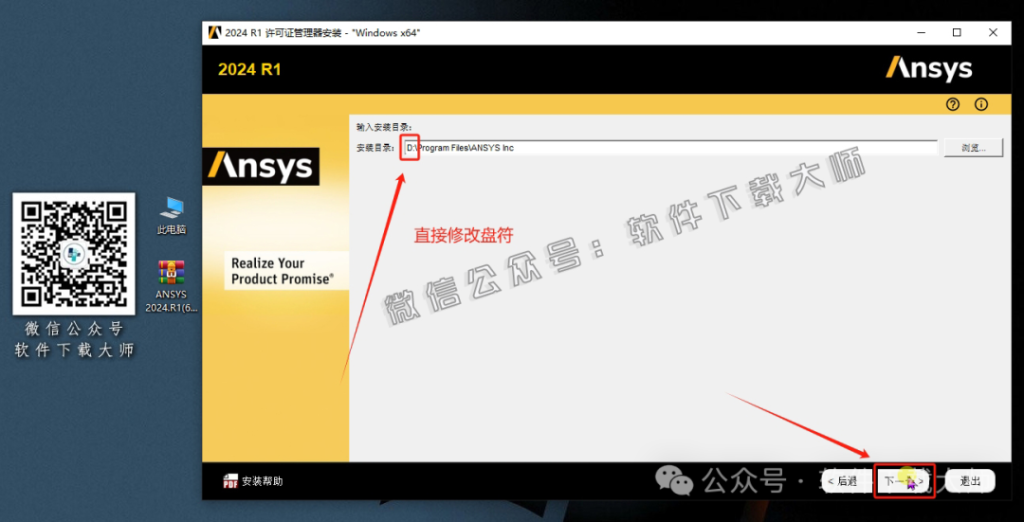The image size is (1024, 522).
Task: Click the 下一个 next button
Action: (x=904, y=481)
